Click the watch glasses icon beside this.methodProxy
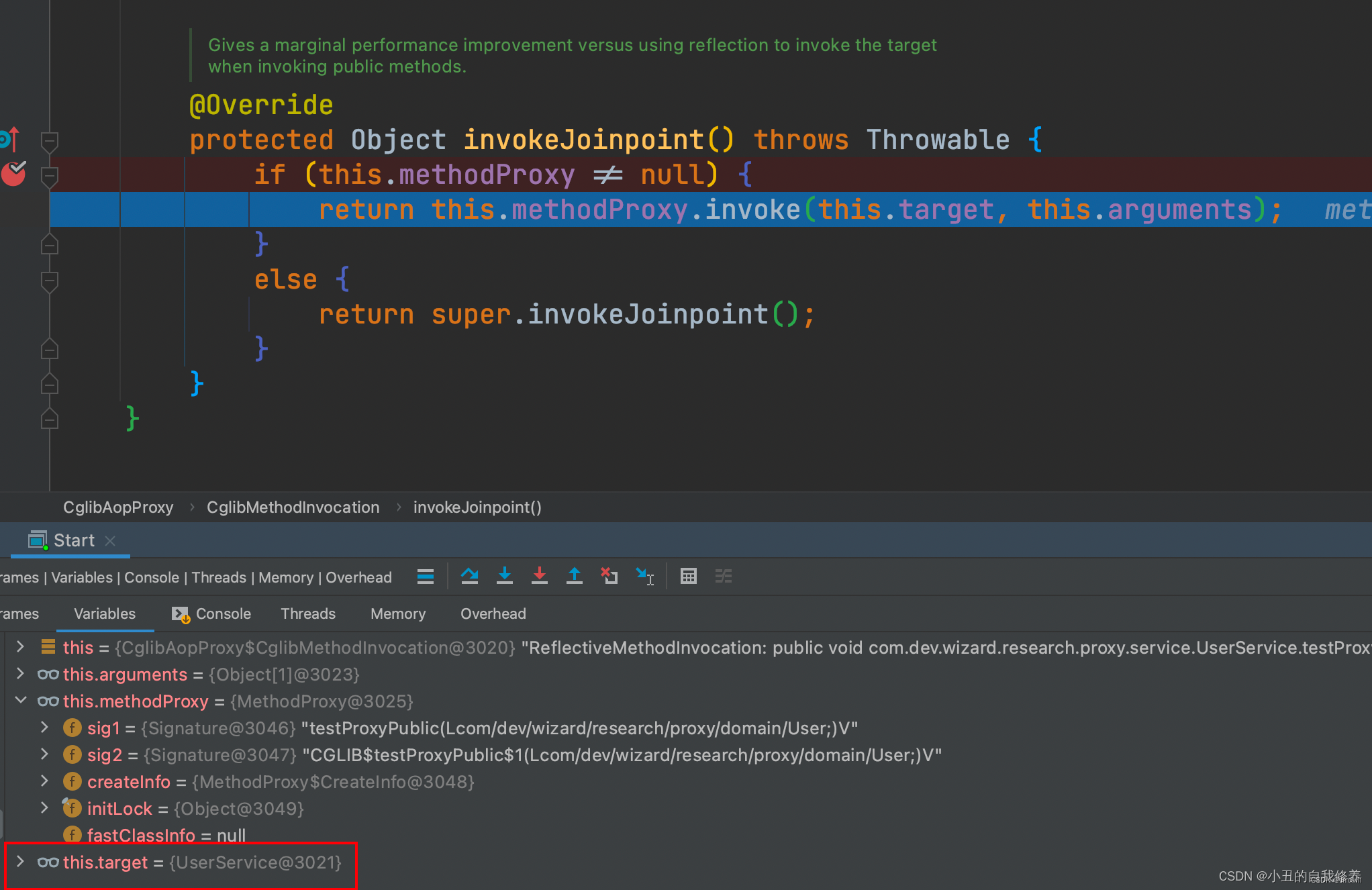The width and height of the screenshot is (1372, 890). click(x=48, y=701)
